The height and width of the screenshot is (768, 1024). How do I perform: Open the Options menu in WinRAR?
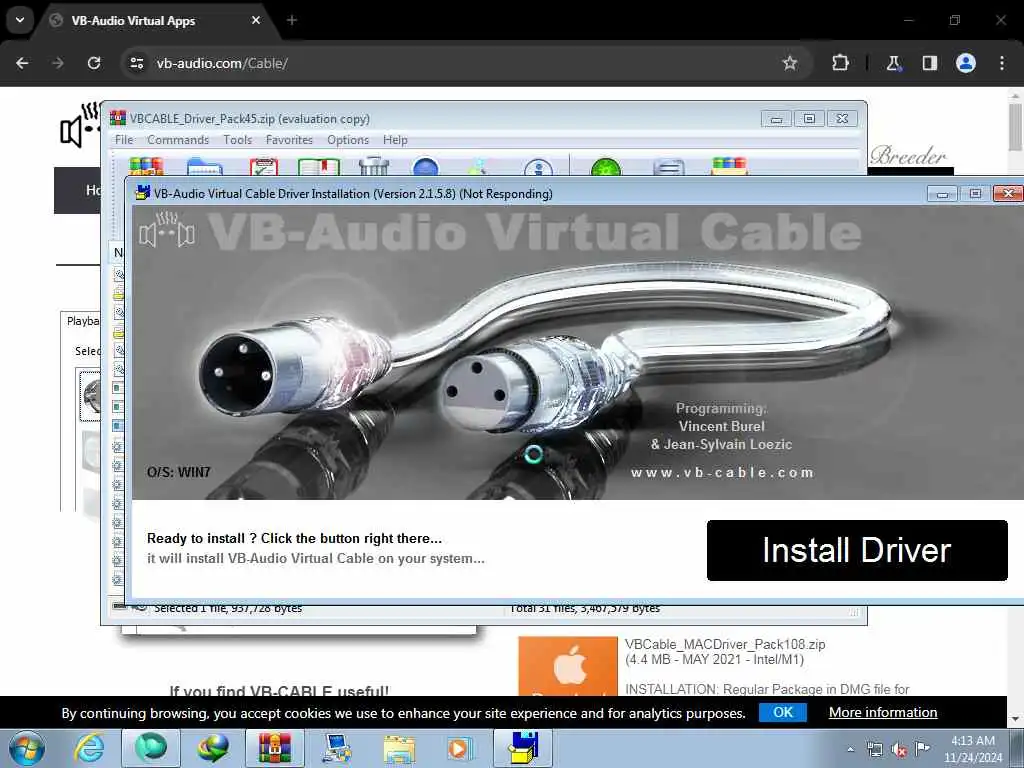[x=348, y=140]
